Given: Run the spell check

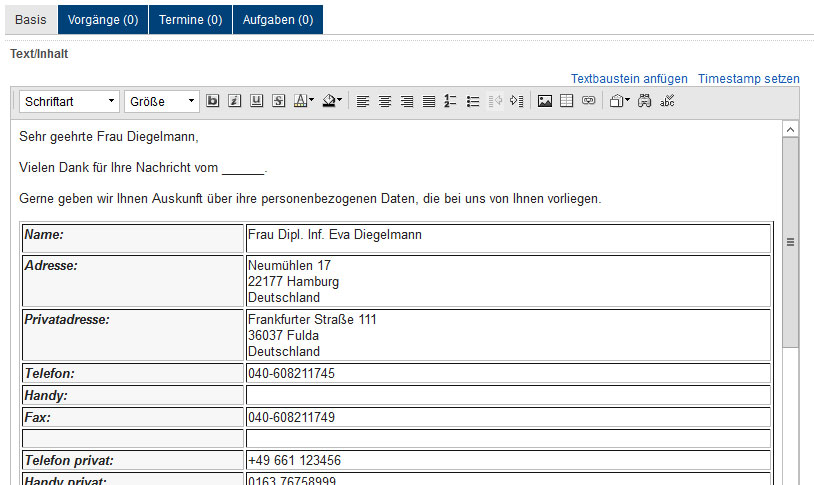Looking at the screenshot, I should click(x=668, y=101).
